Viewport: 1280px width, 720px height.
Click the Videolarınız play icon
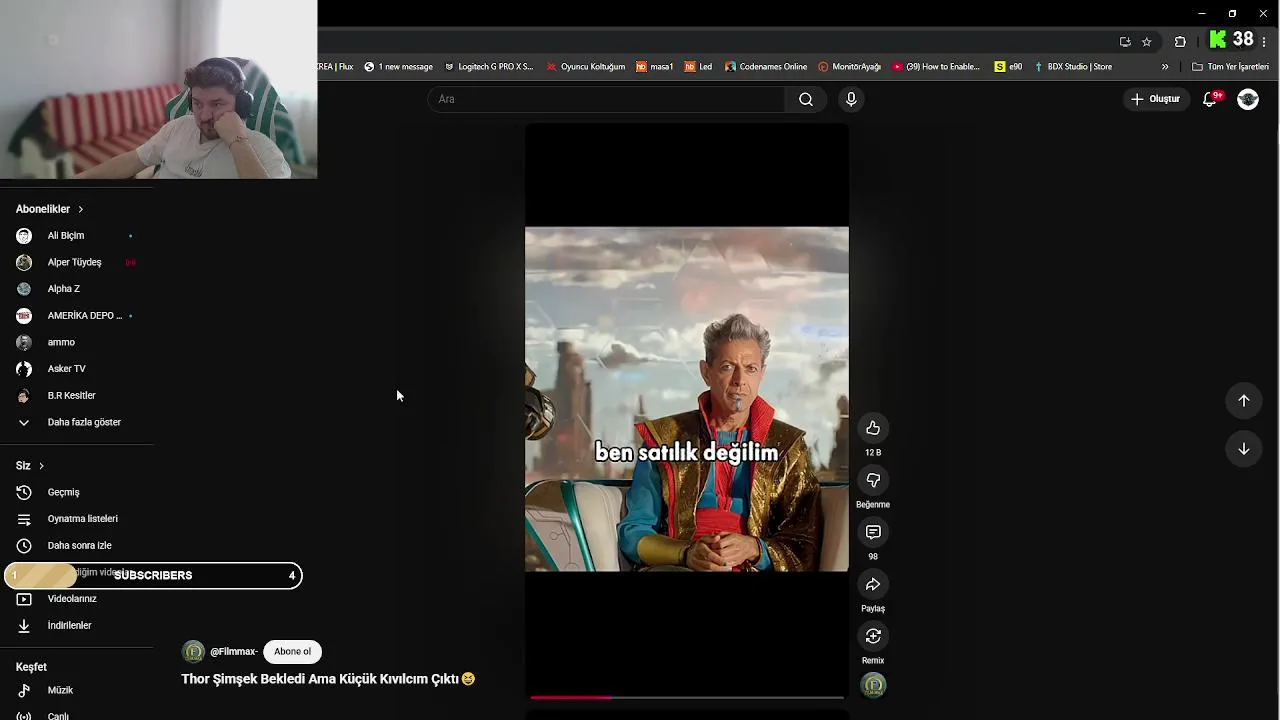pos(24,599)
